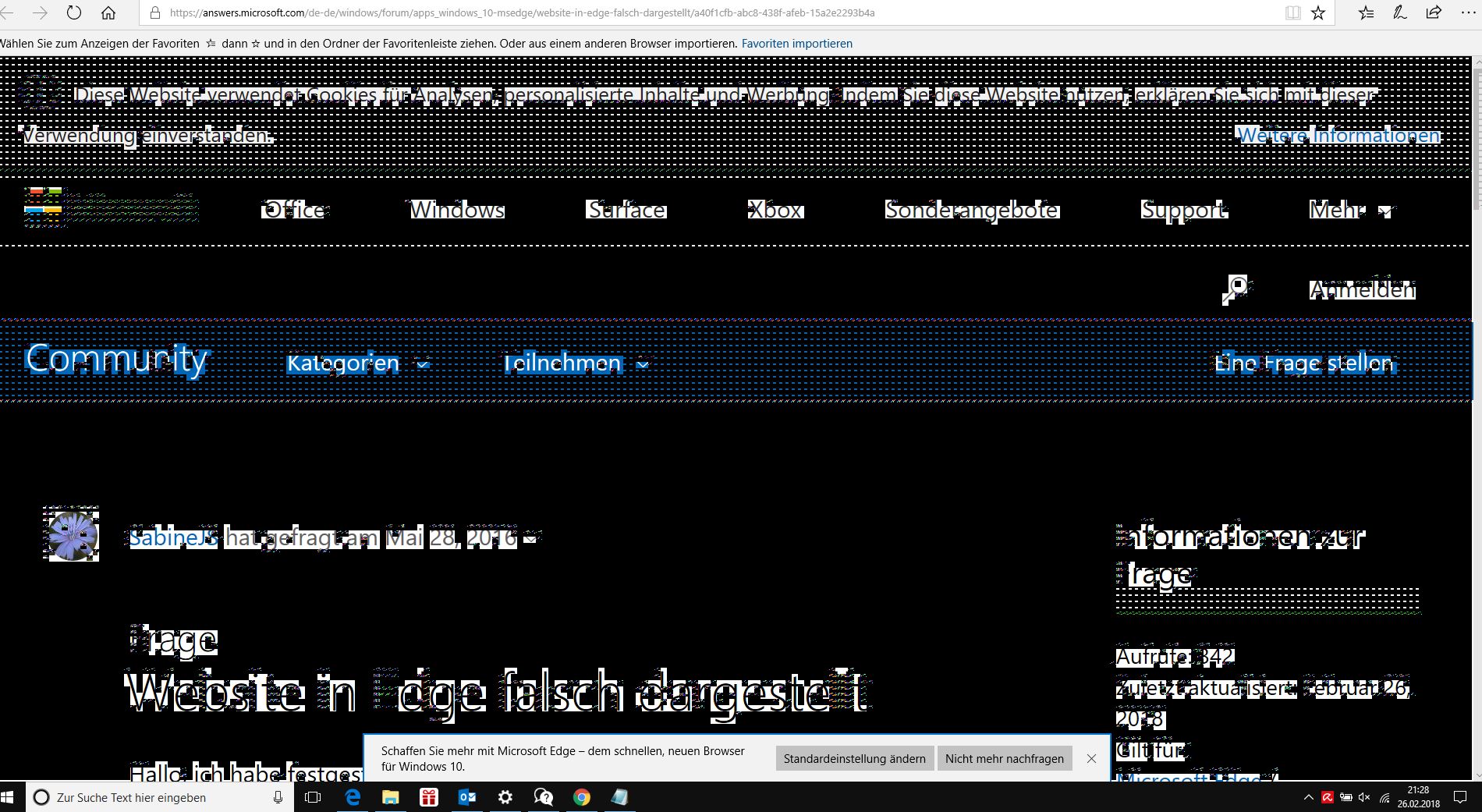
Task: Click Weitere Informationen cookie link
Action: pos(1338,136)
